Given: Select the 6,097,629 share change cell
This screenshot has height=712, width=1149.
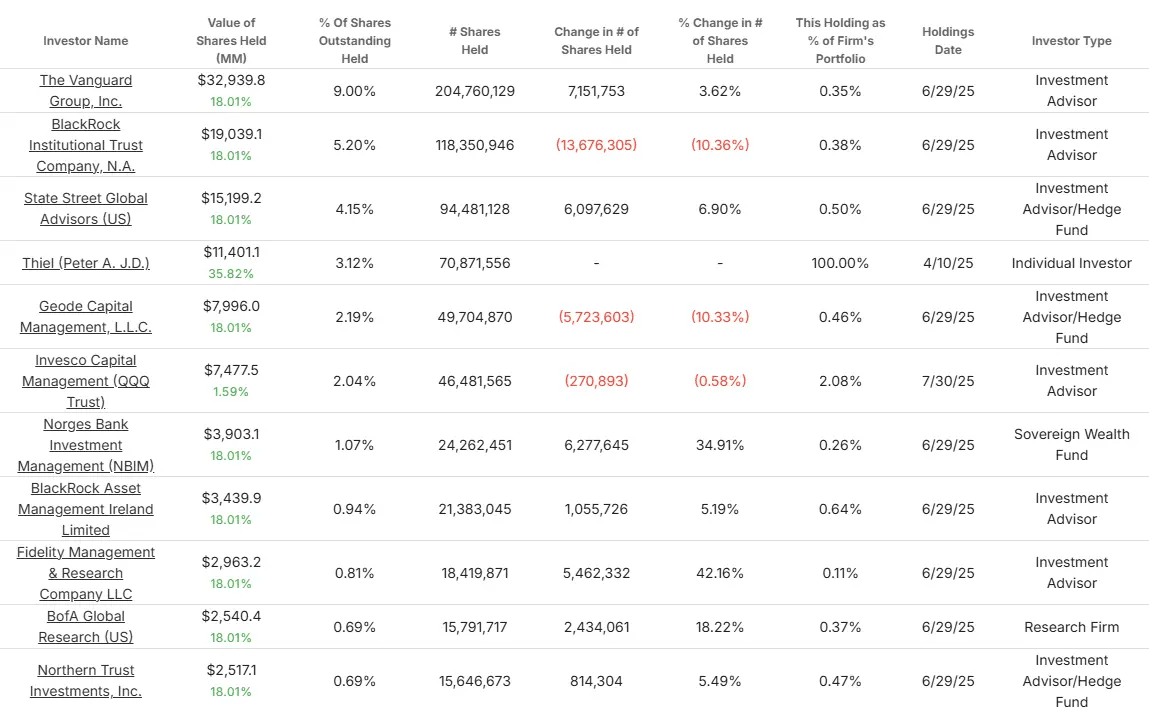Looking at the screenshot, I should coord(596,209).
